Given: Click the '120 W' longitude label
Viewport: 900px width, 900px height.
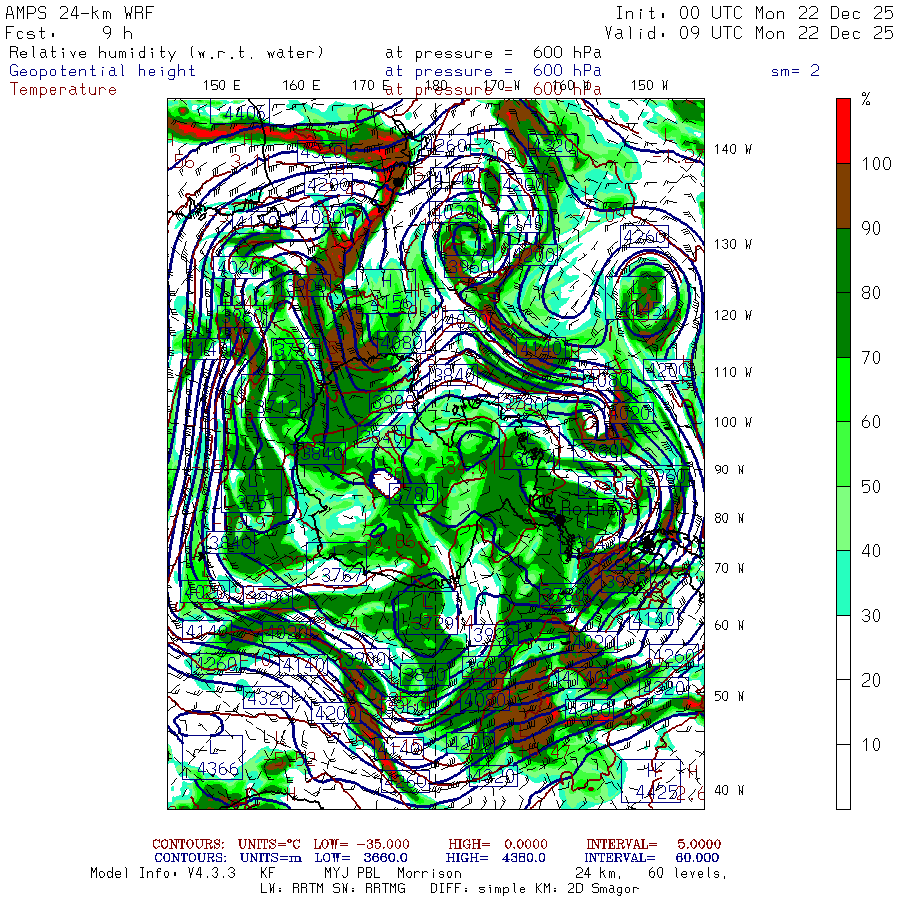Looking at the screenshot, I should [x=732, y=315].
